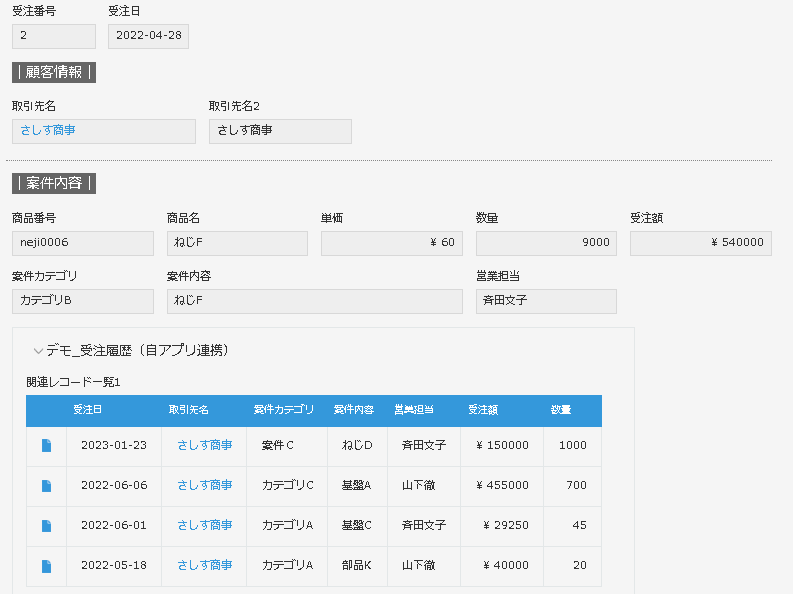Open さしす商事 link in 2023-01-23 row
793x594 pixels.
point(204,445)
